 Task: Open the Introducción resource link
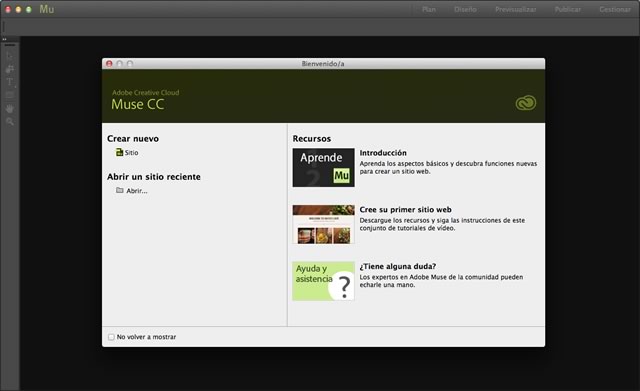coord(383,153)
